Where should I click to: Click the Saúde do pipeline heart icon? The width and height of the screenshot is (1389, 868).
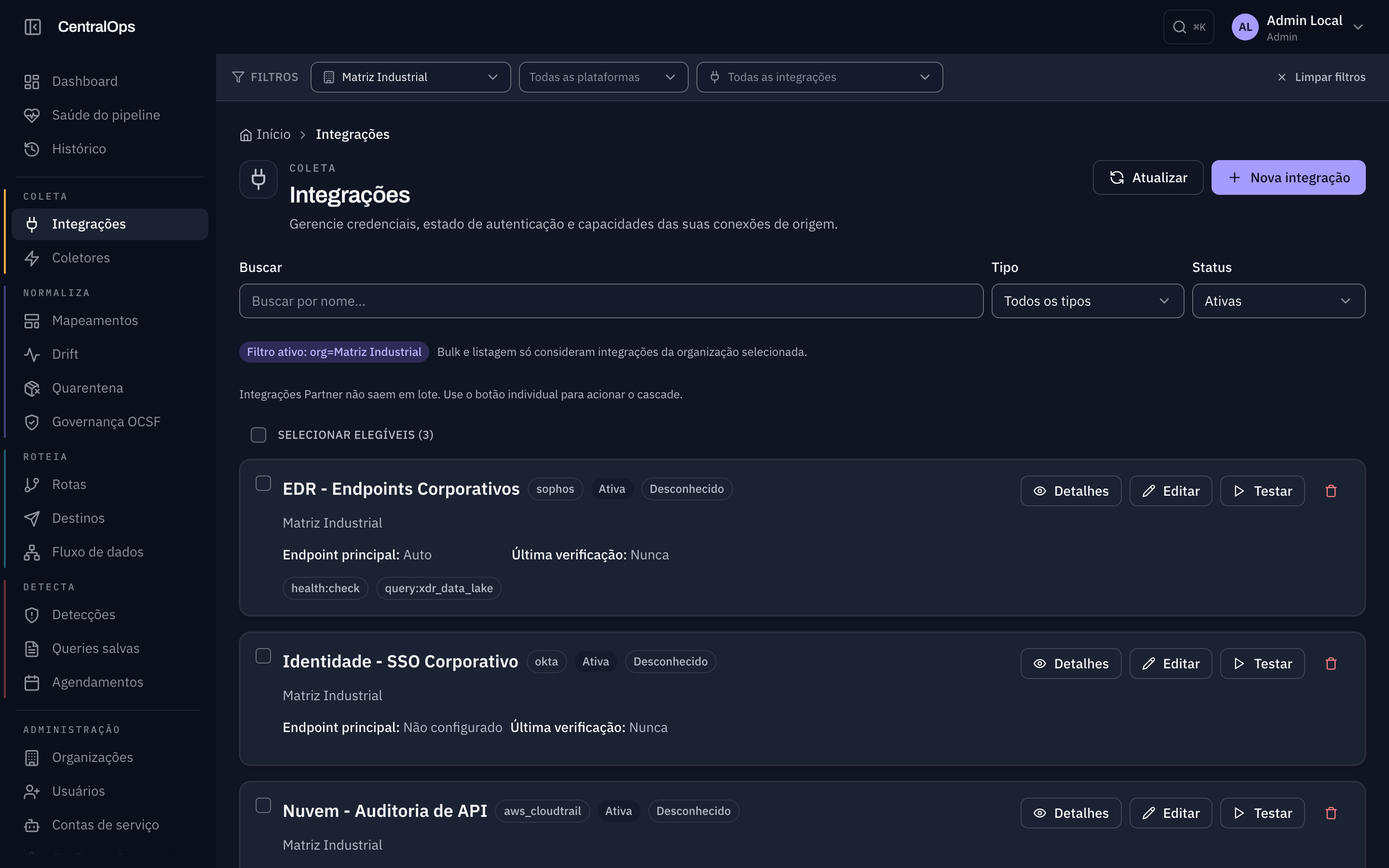[31, 115]
